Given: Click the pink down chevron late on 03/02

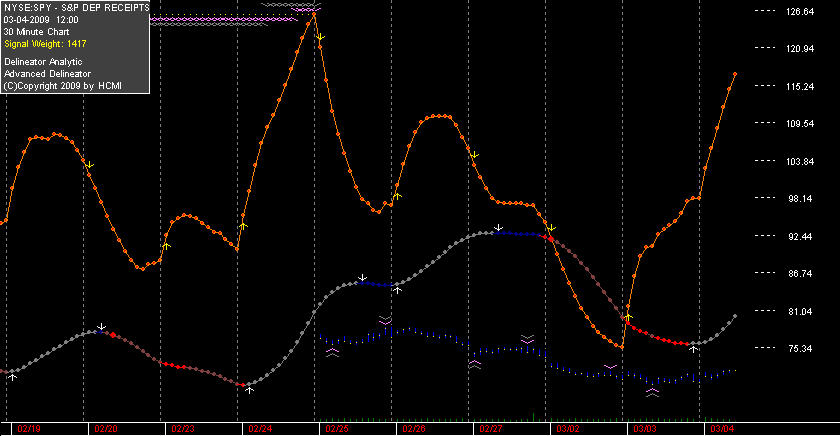Looking at the screenshot, I should (610, 367).
